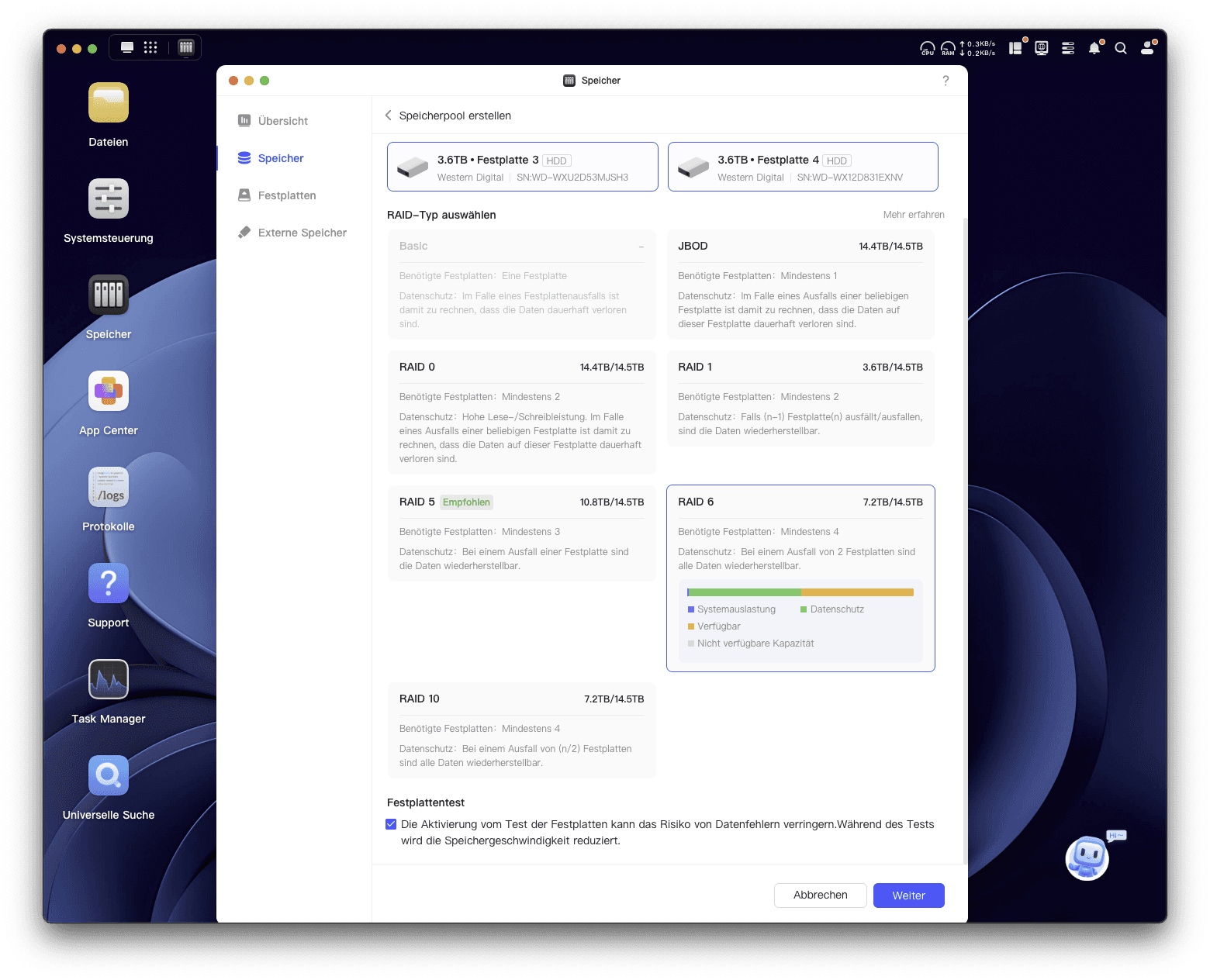Switch to the Übersicht sidebar tab

(282, 121)
